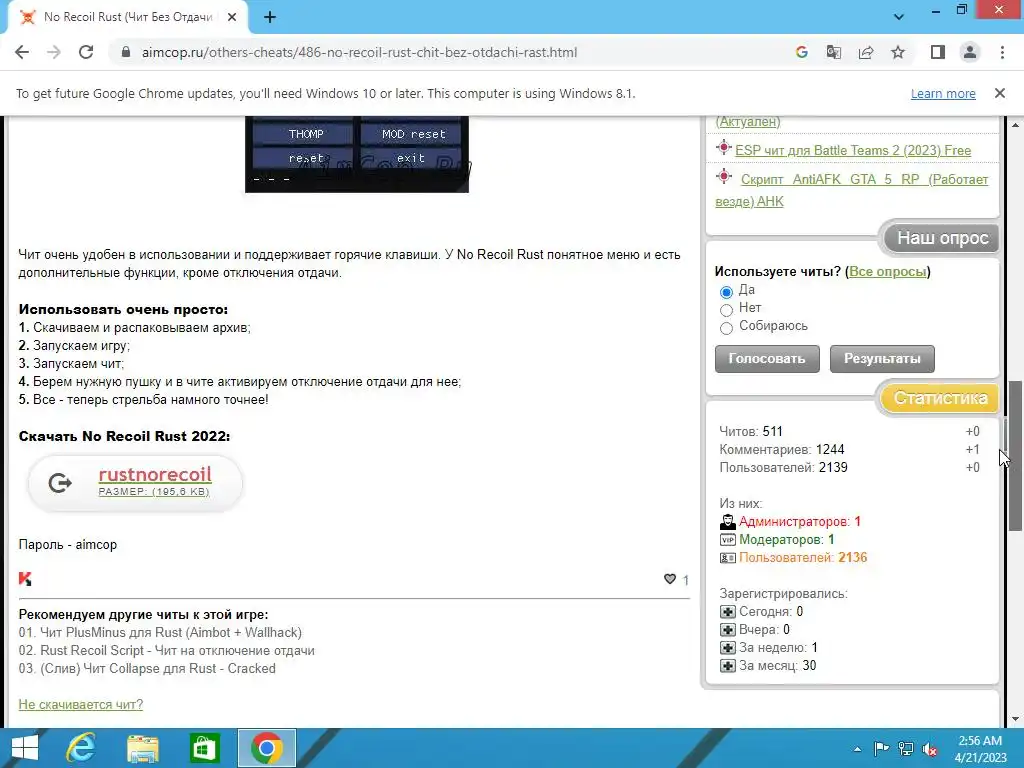Screen dimensions: 1024x768
Task: Click the address bar URL
Action: (x=359, y=52)
